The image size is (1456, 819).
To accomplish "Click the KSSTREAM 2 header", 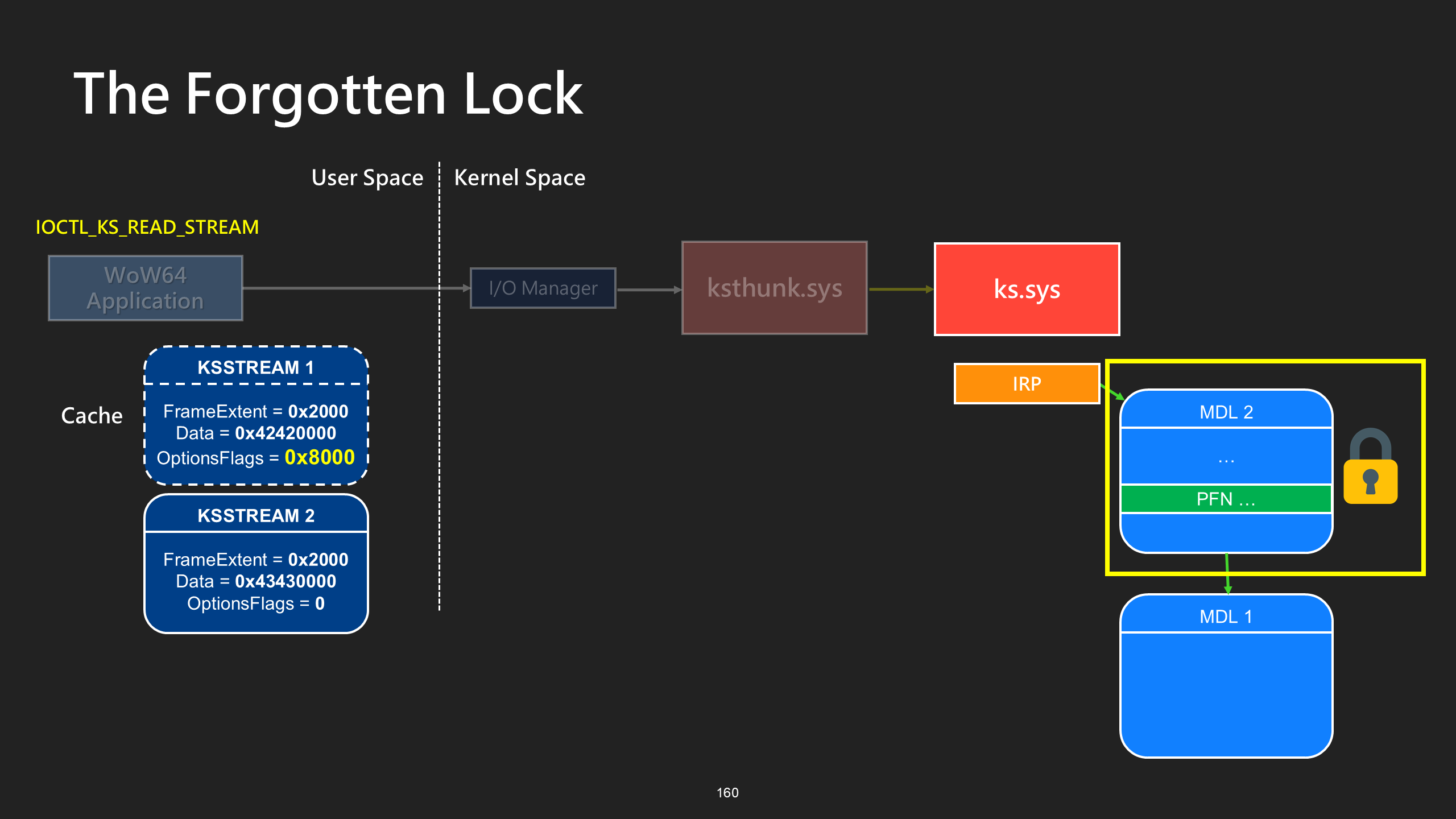I will pos(256,515).
